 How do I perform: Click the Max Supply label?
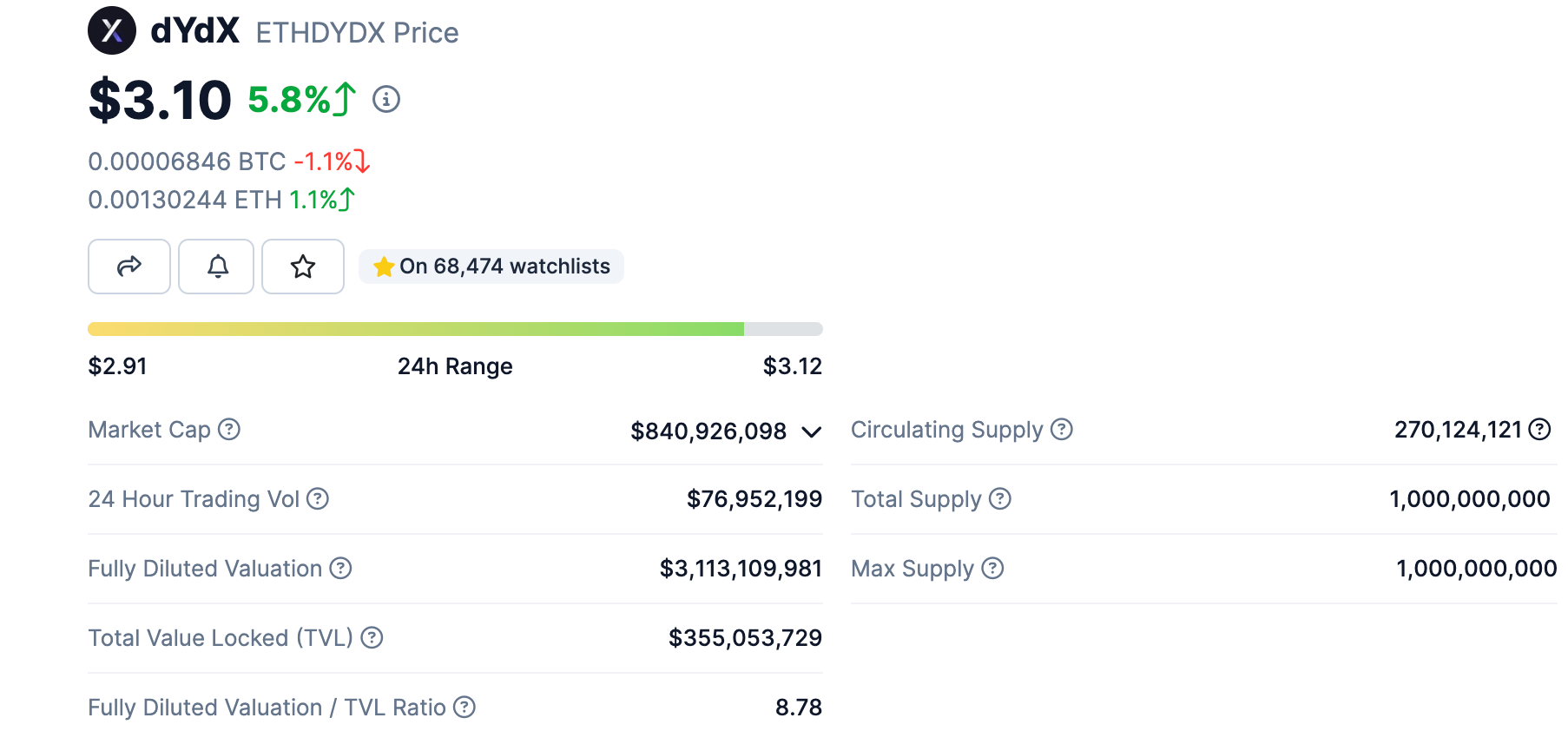[x=912, y=569]
